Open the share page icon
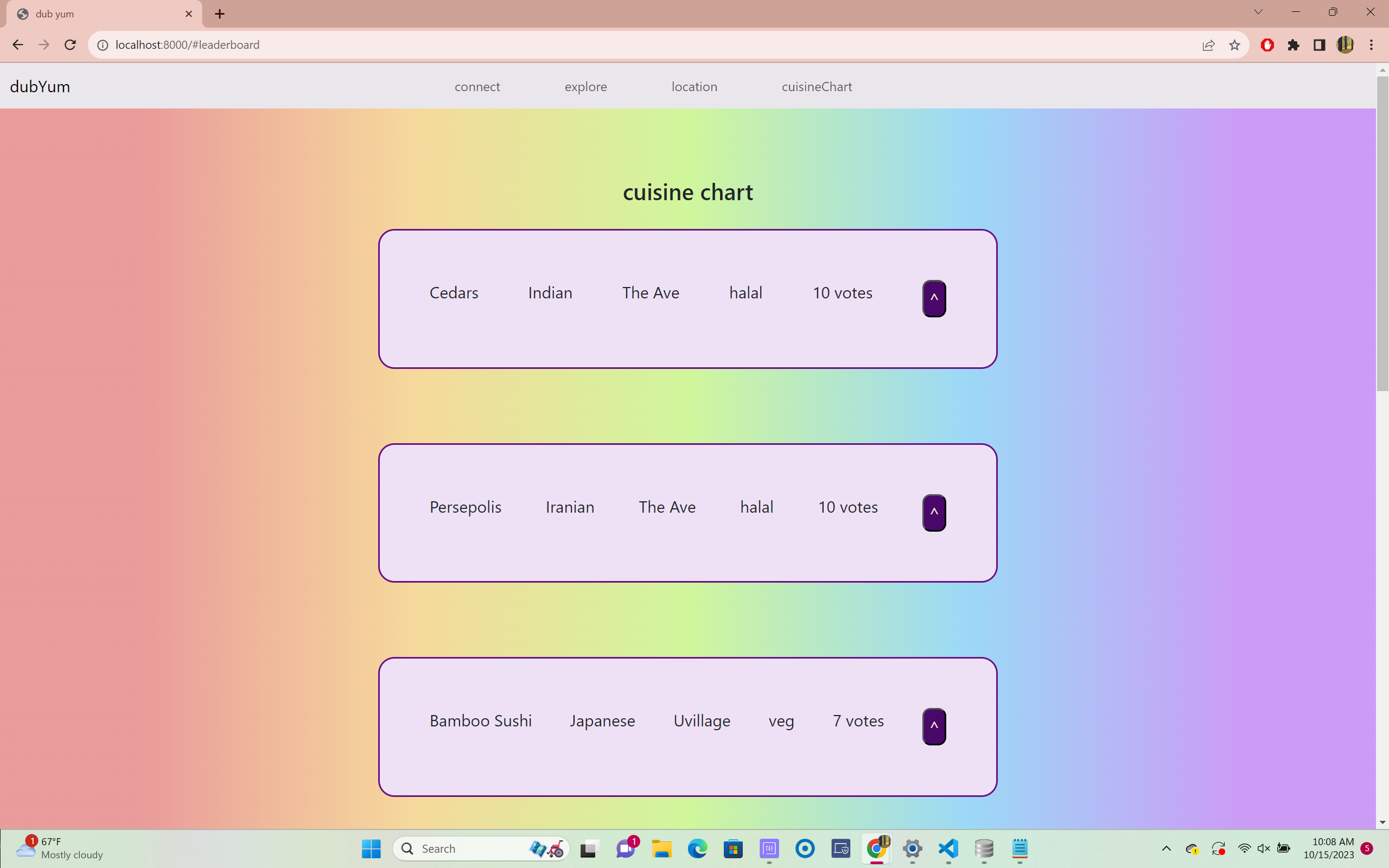 (1208, 45)
